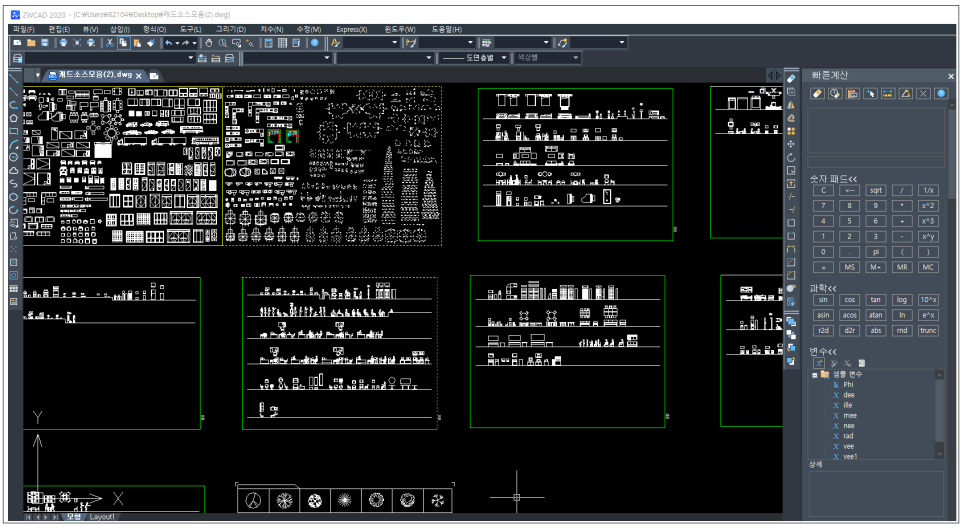The height and width of the screenshot is (529, 966).
Task: Click the Clear eraser icon in calculator
Action: (x=817, y=94)
